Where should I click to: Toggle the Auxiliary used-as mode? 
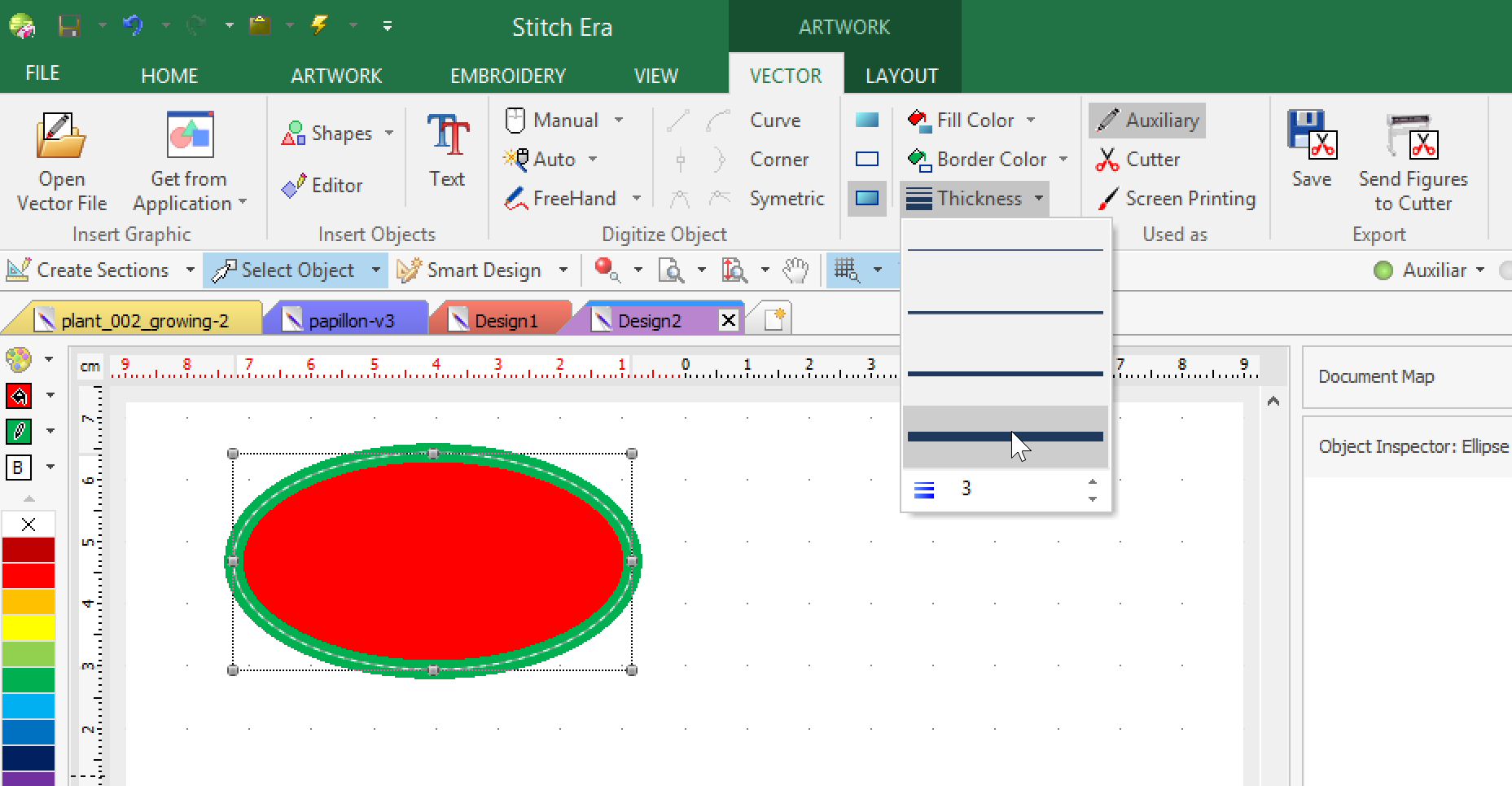click(x=1147, y=121)
